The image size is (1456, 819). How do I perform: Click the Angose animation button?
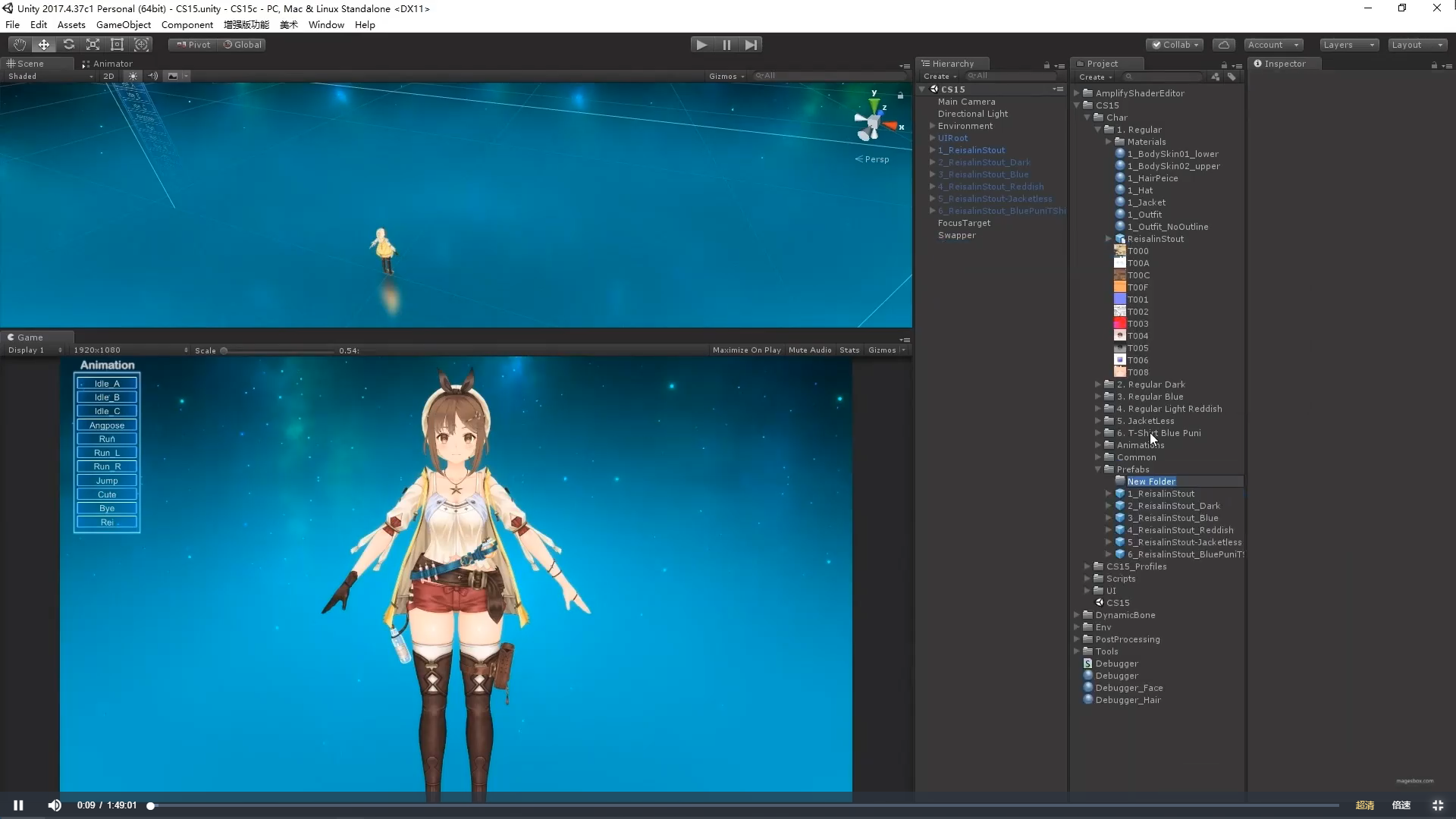coord(106,425)
